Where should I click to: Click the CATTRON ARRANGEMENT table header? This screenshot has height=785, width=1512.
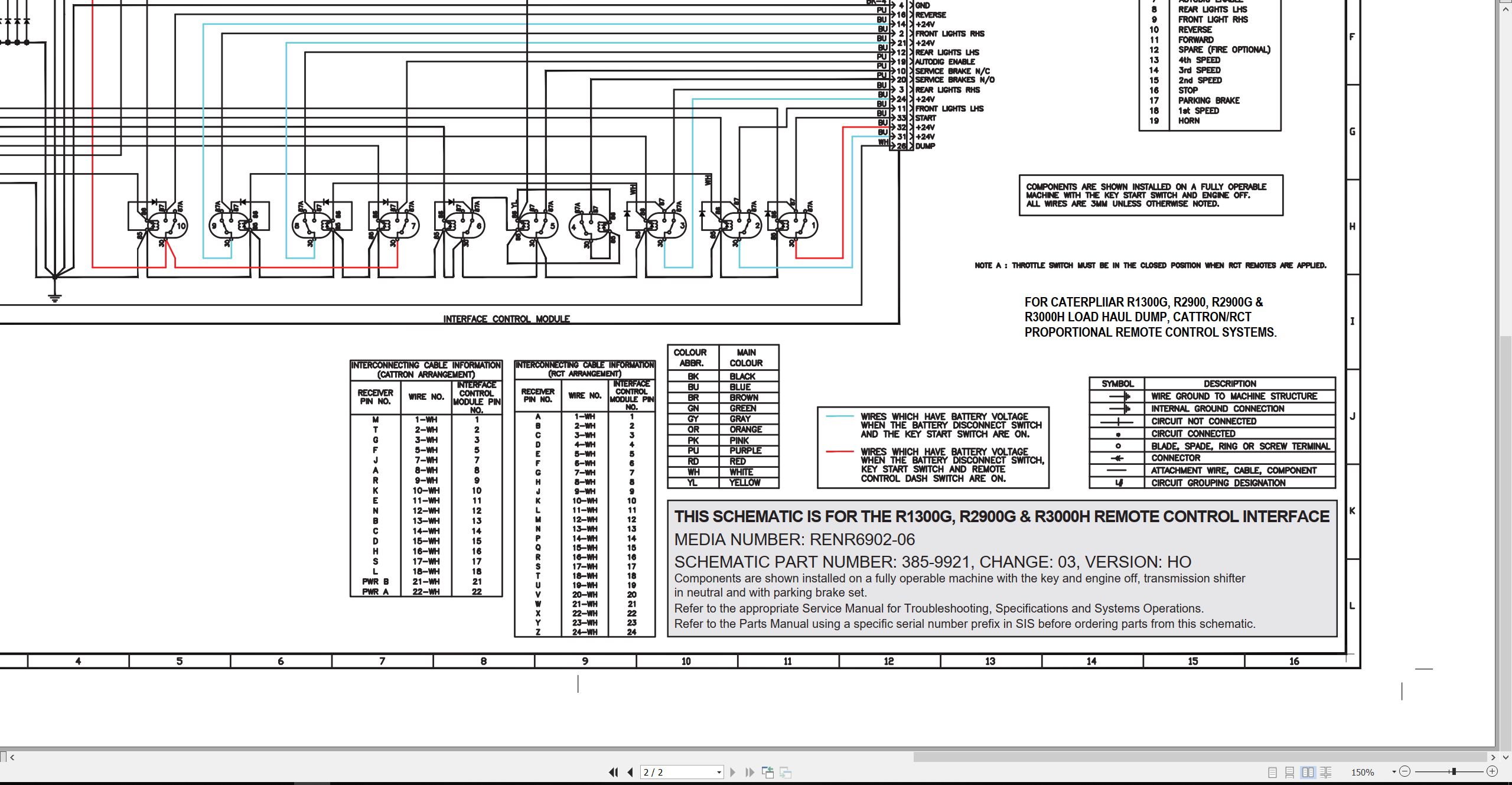(426, 370)
